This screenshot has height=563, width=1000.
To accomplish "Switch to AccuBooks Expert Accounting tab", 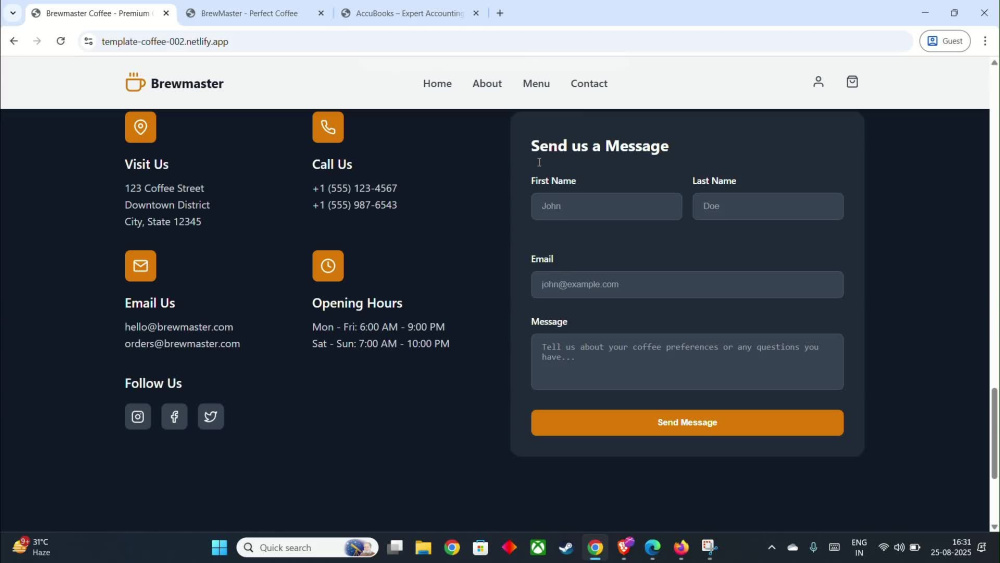I will [409, 13].
